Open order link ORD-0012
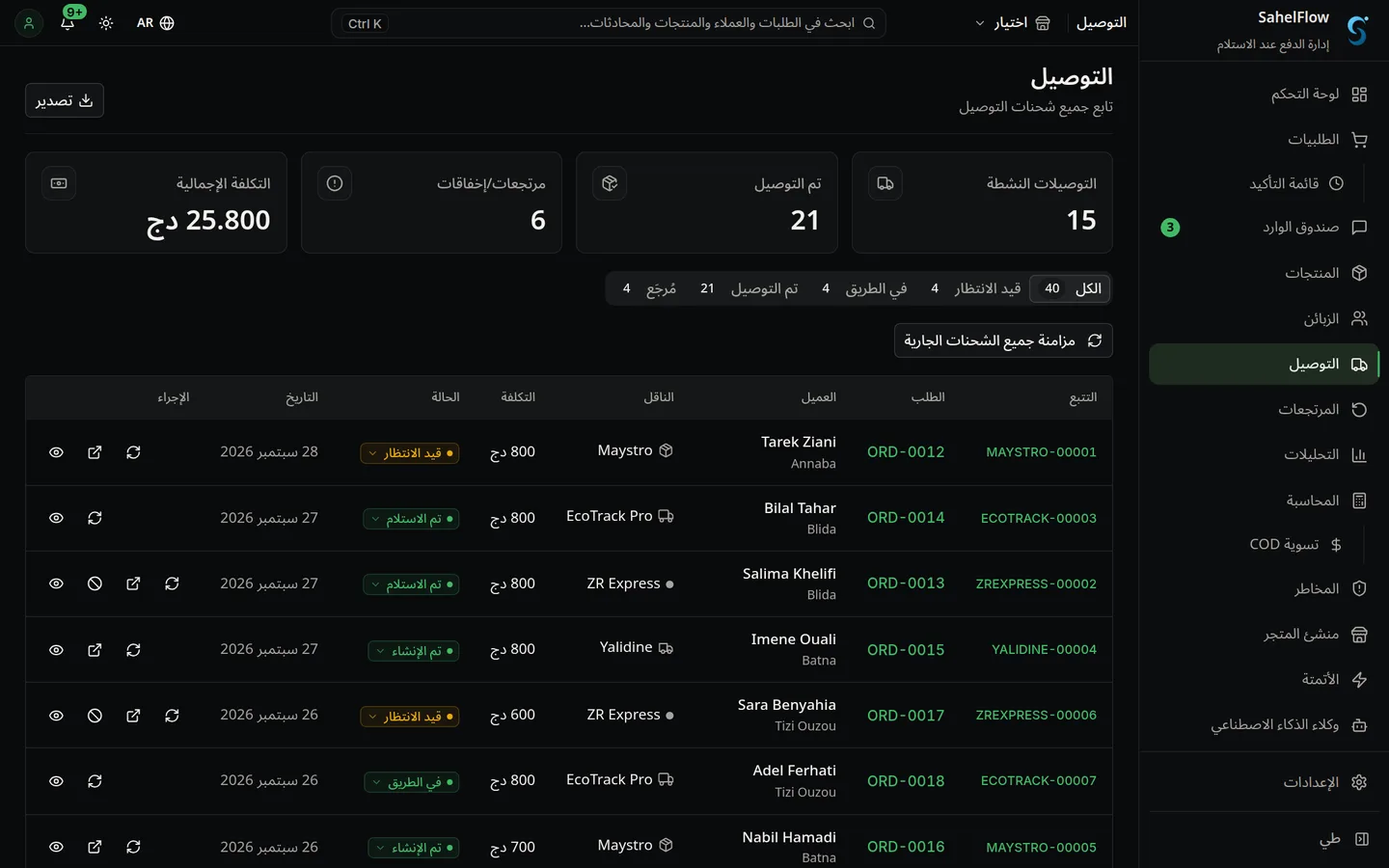 pos(906,452)
